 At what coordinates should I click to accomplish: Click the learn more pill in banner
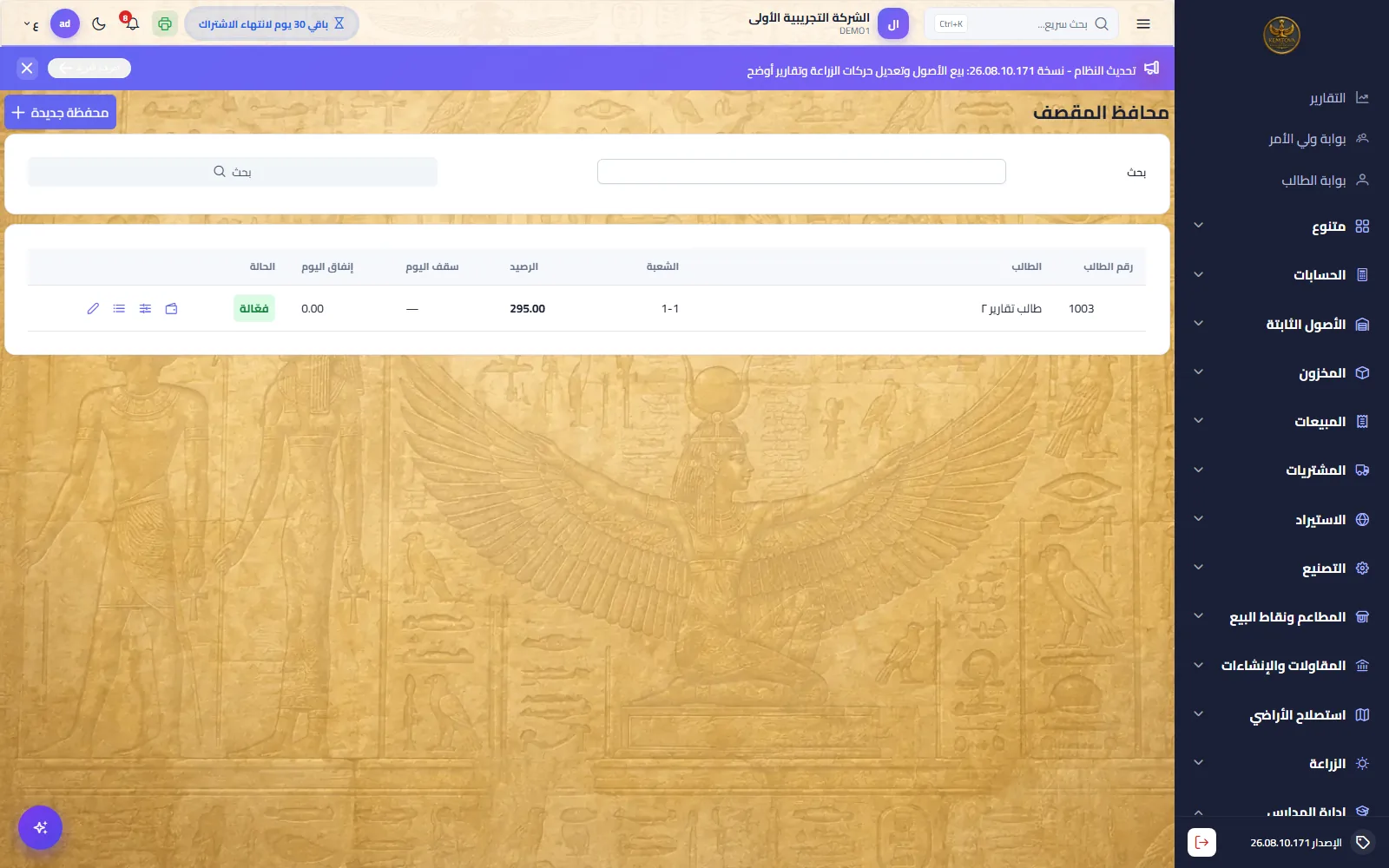point(89,68)
